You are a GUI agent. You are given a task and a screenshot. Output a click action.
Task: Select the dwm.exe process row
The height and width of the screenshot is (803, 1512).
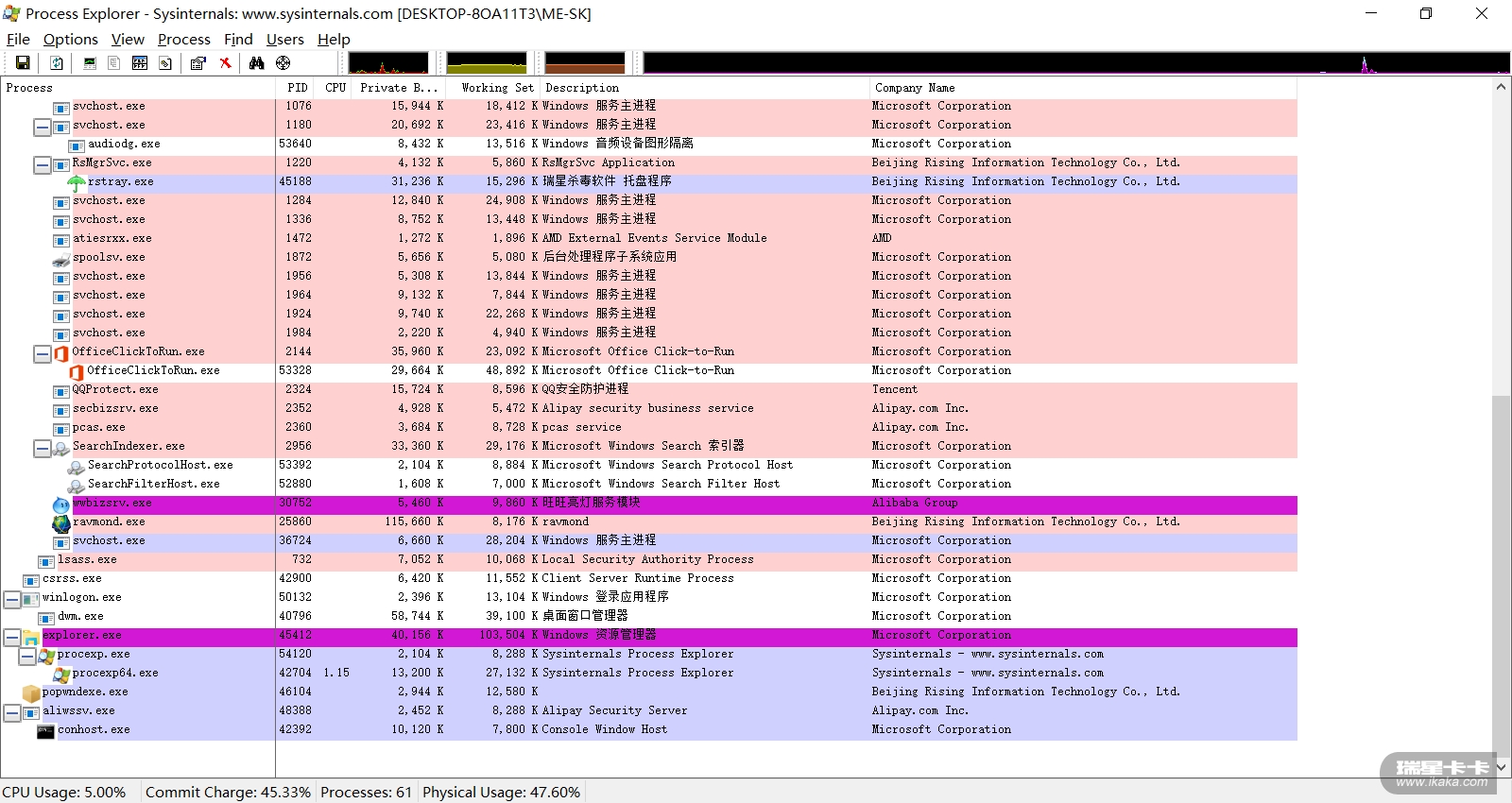pos(648,617)
